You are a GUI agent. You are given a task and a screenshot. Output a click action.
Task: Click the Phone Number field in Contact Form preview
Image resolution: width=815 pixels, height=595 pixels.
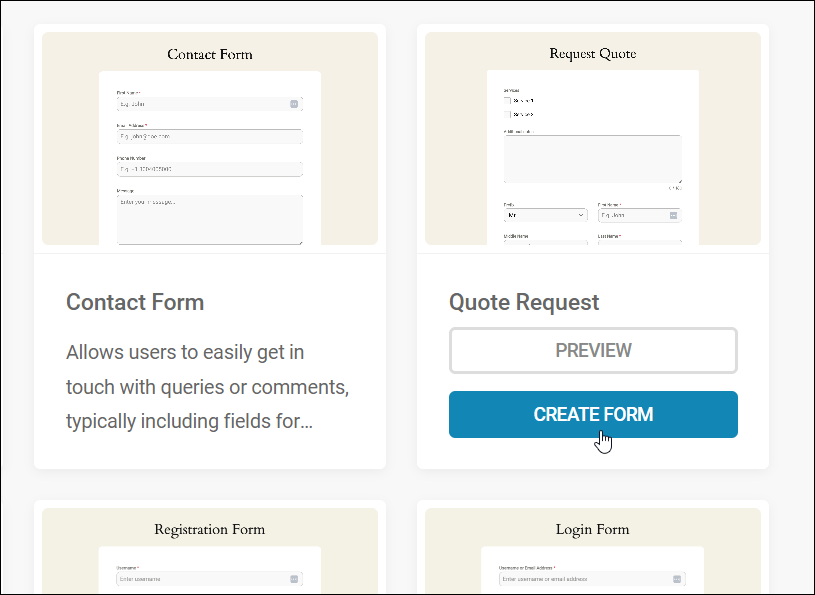207,168
